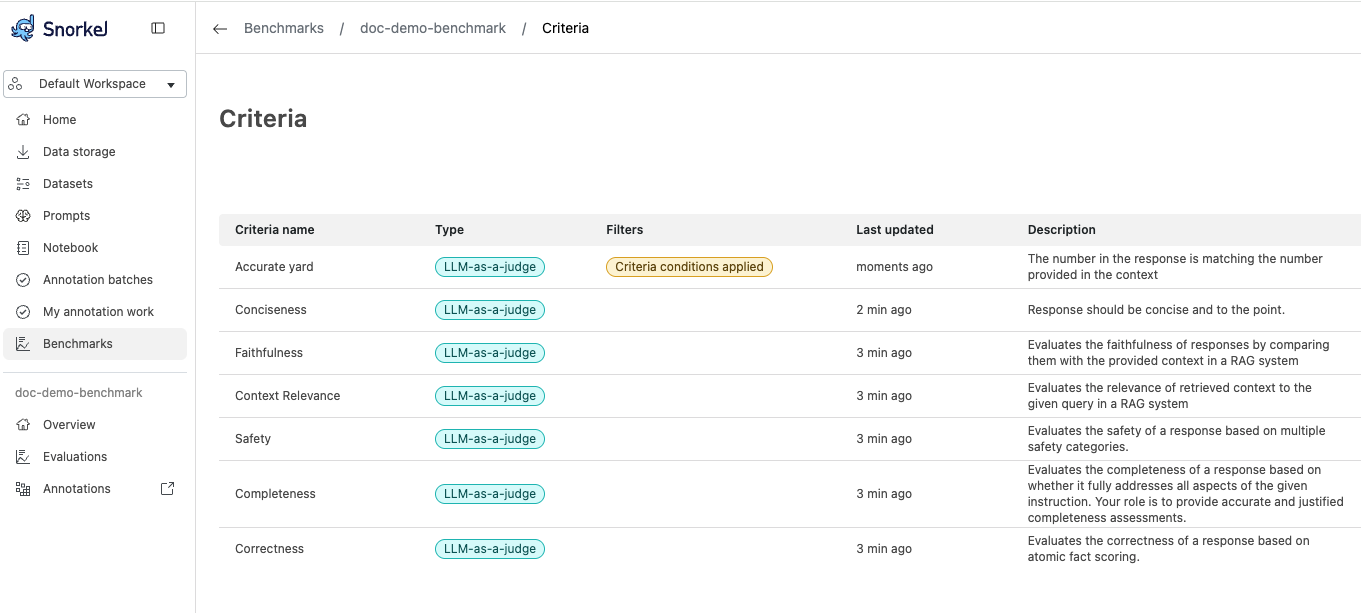Screen dimensions: 1361x613
Task: Click the doc-demo-benchmark breadcrumb link
Action: click(x=433, y=29)
